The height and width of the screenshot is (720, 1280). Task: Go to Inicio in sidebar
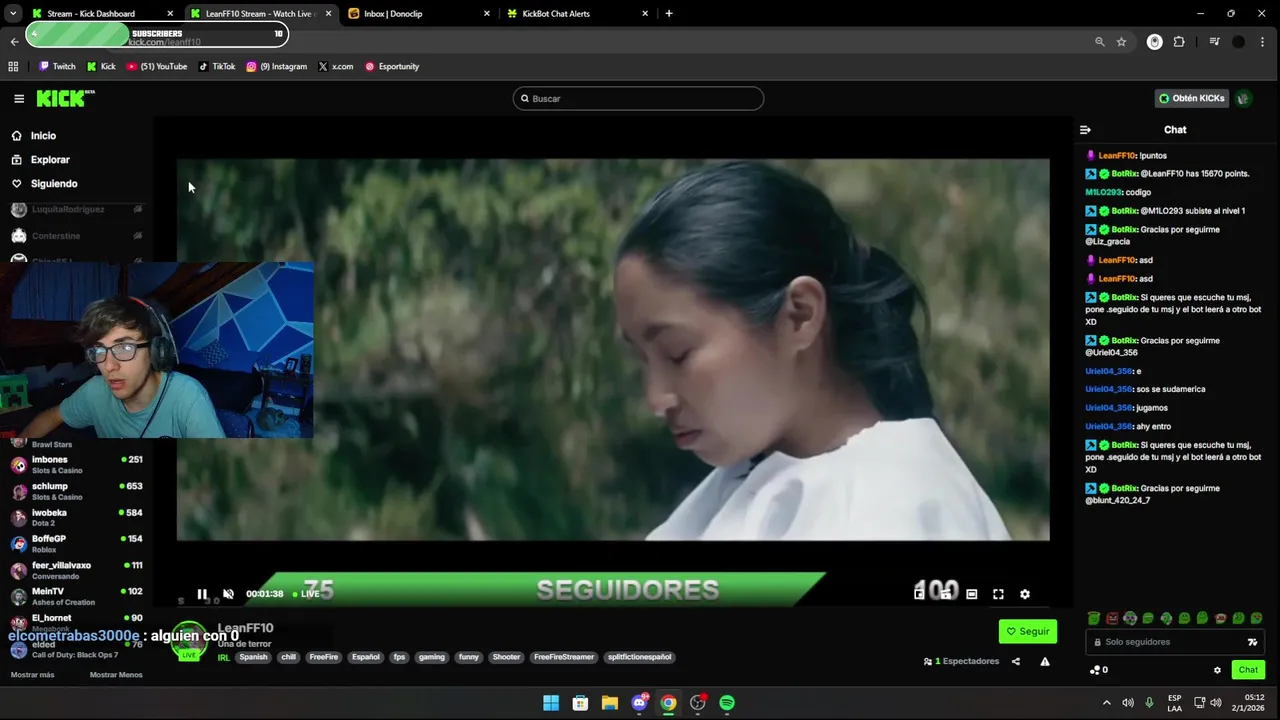(43, 136)
